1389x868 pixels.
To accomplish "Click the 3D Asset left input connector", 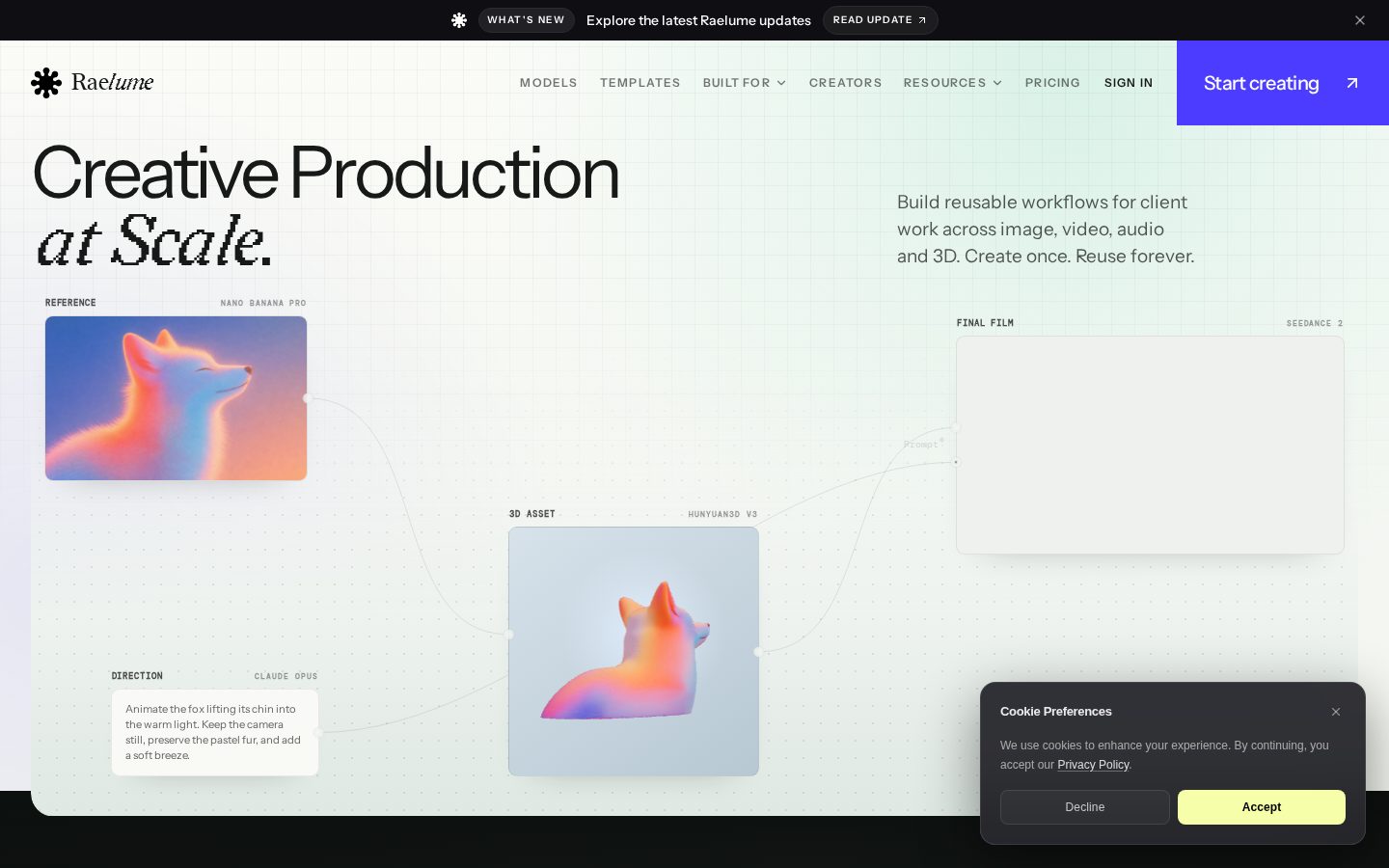I will [509, 634].
